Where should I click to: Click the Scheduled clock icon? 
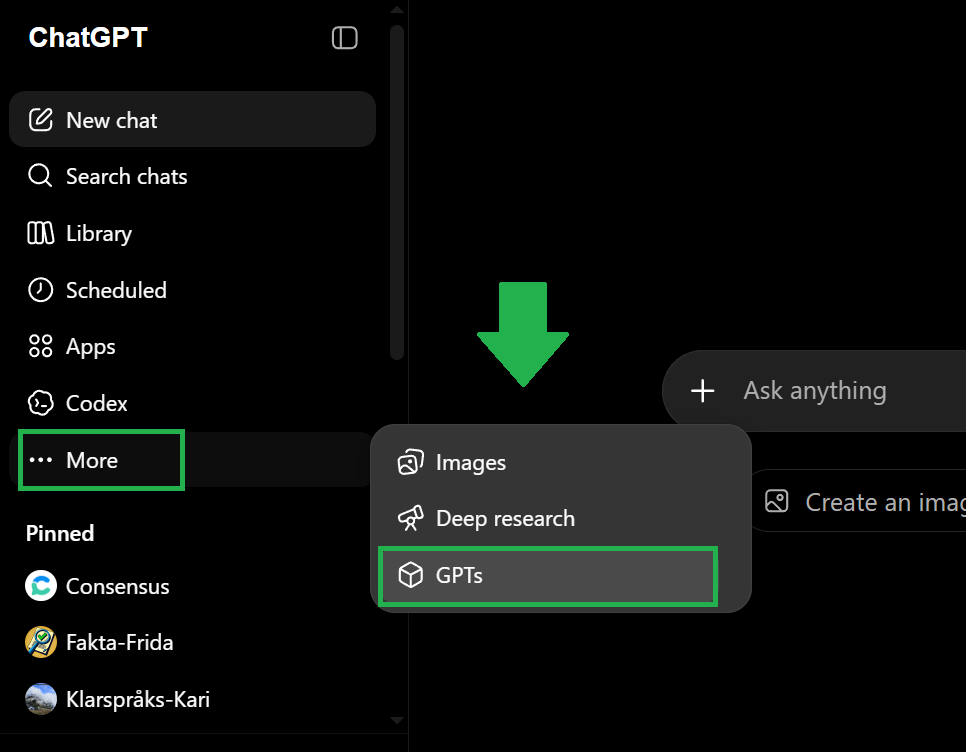click(41, 290)
